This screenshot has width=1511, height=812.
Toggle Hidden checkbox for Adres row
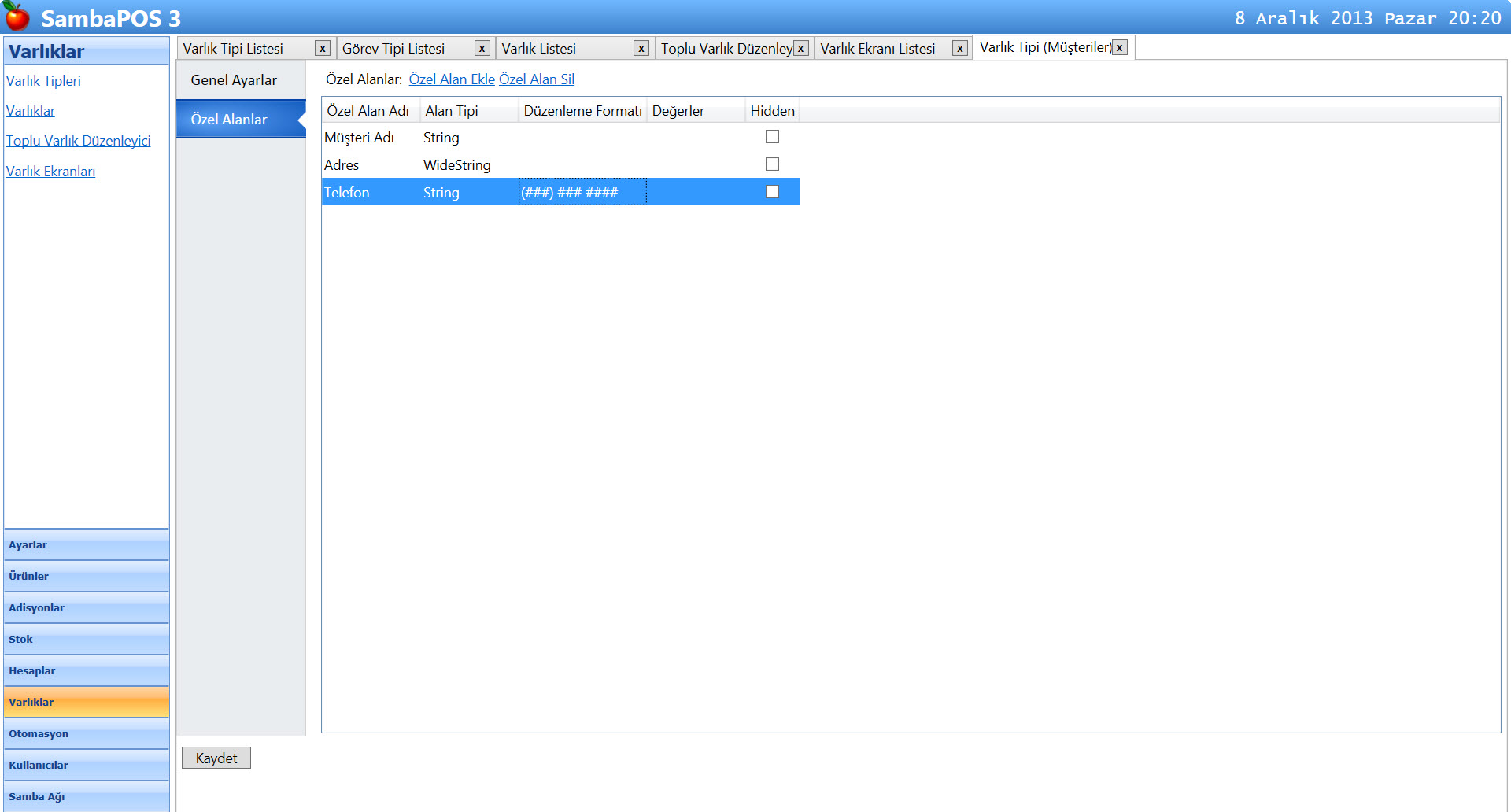pyautogui.click(x=772, y=164)
